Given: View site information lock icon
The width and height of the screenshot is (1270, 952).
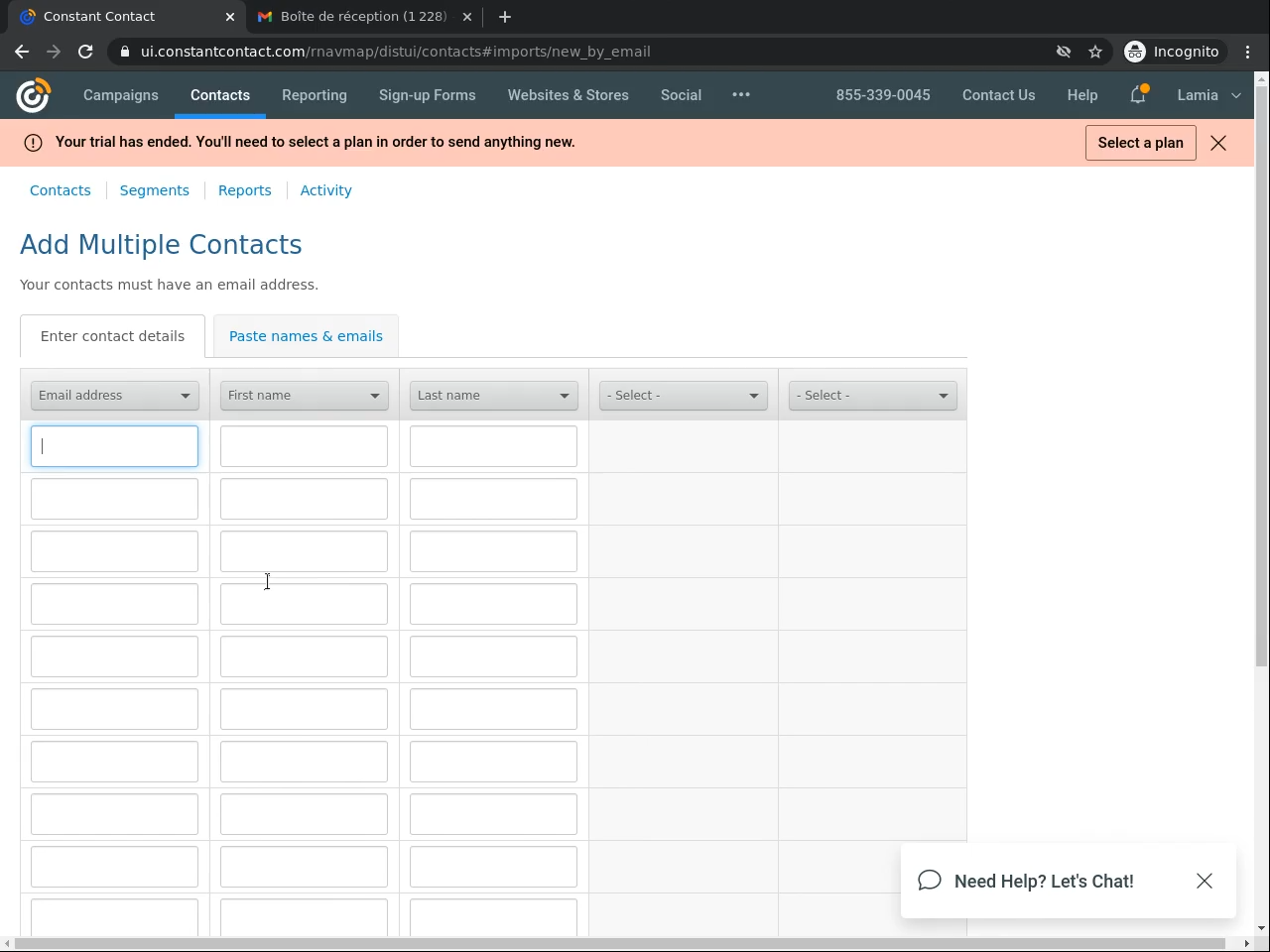Looking at the screenshot, I should (125, 52).
